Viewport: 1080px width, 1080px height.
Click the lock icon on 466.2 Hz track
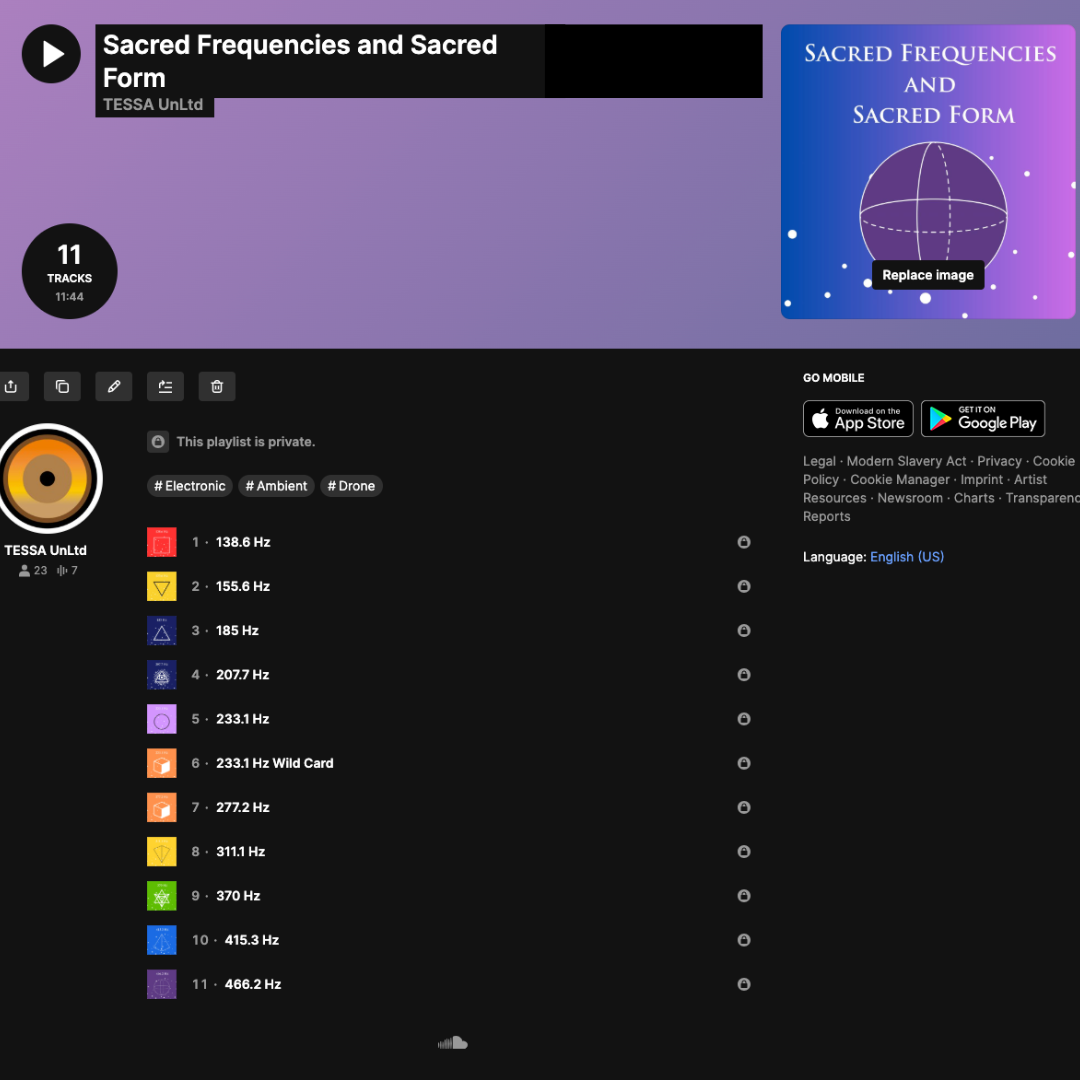tap(744, 984)
